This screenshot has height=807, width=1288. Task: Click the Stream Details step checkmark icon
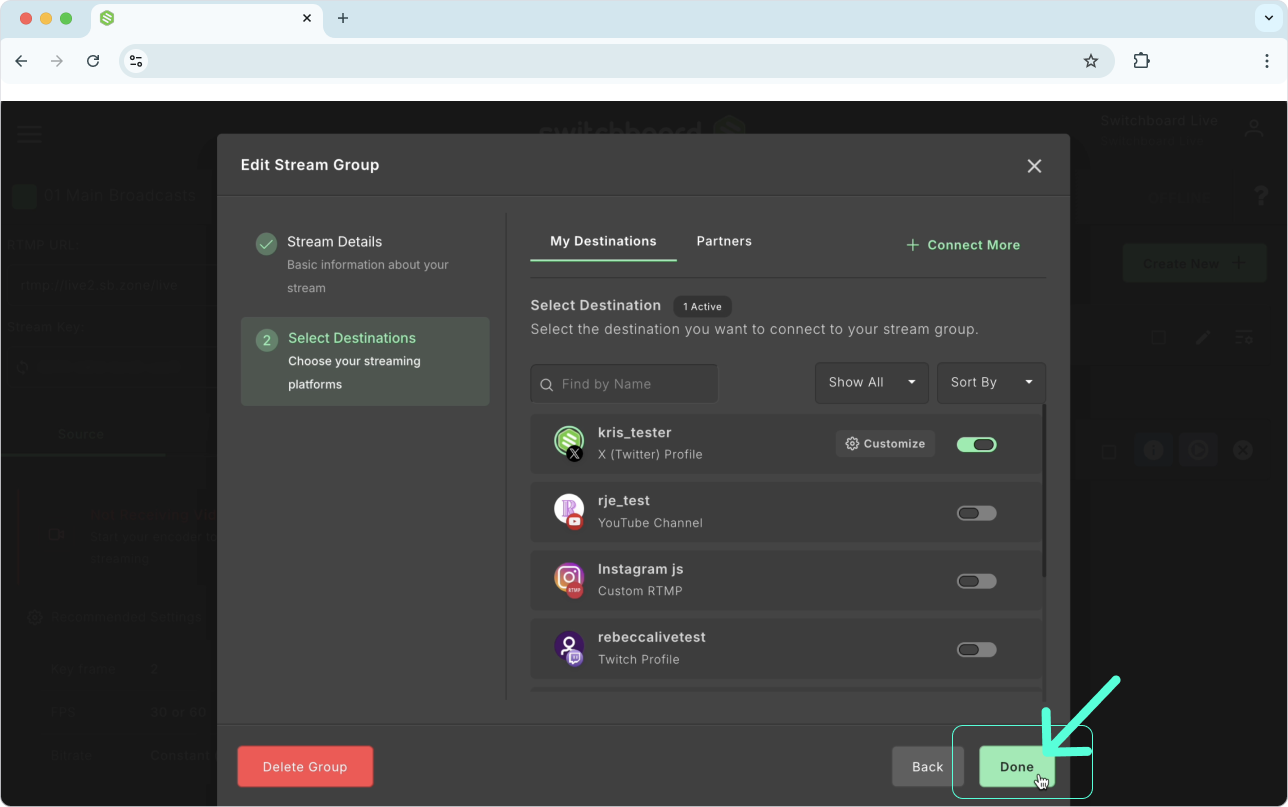266,244
